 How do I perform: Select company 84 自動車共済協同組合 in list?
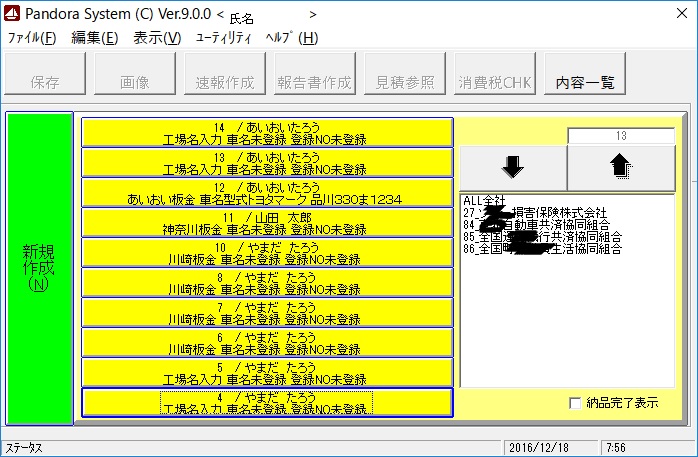coord(535,225)
